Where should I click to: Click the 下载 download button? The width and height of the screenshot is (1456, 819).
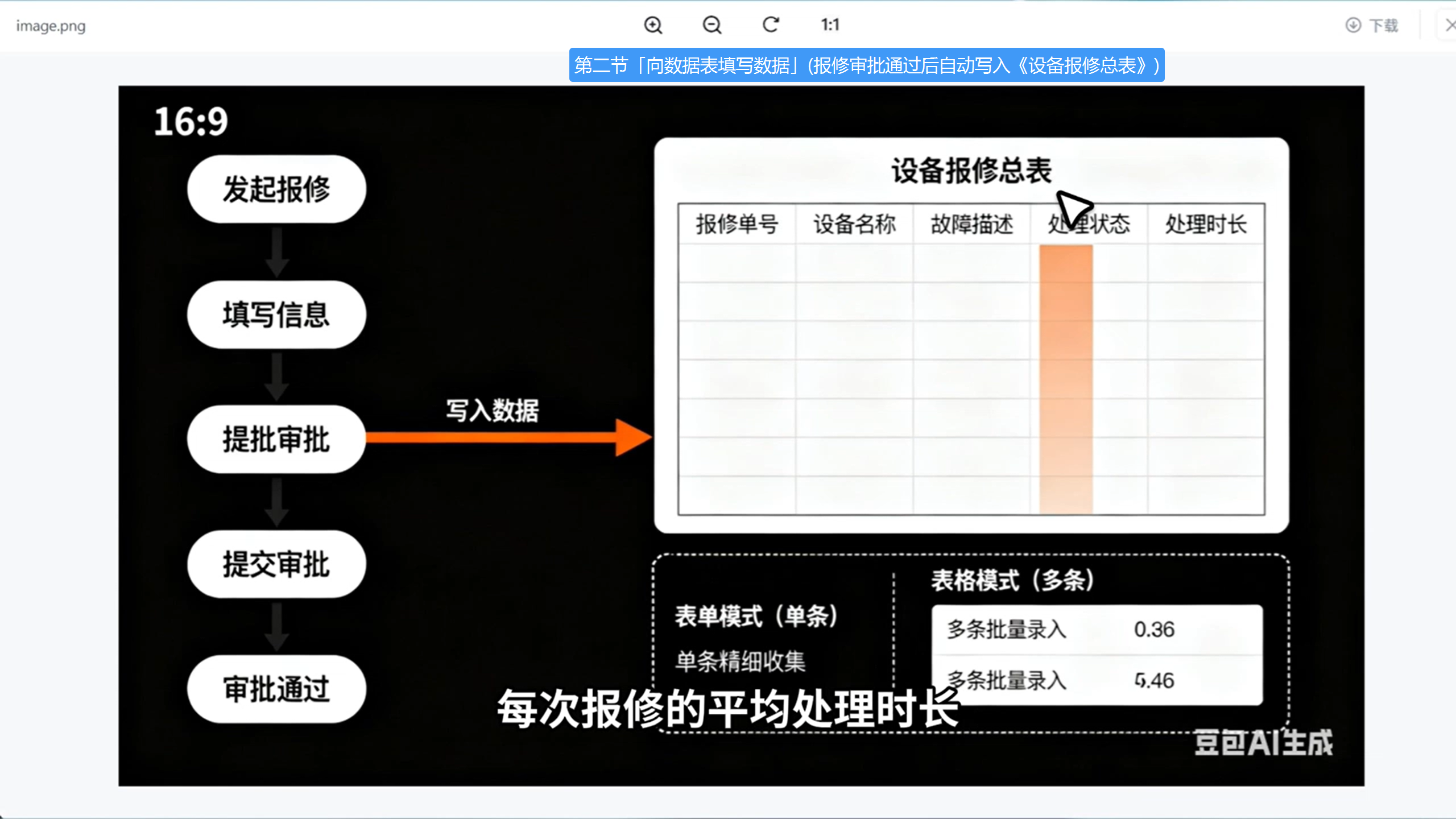(x=1372, y=25)
